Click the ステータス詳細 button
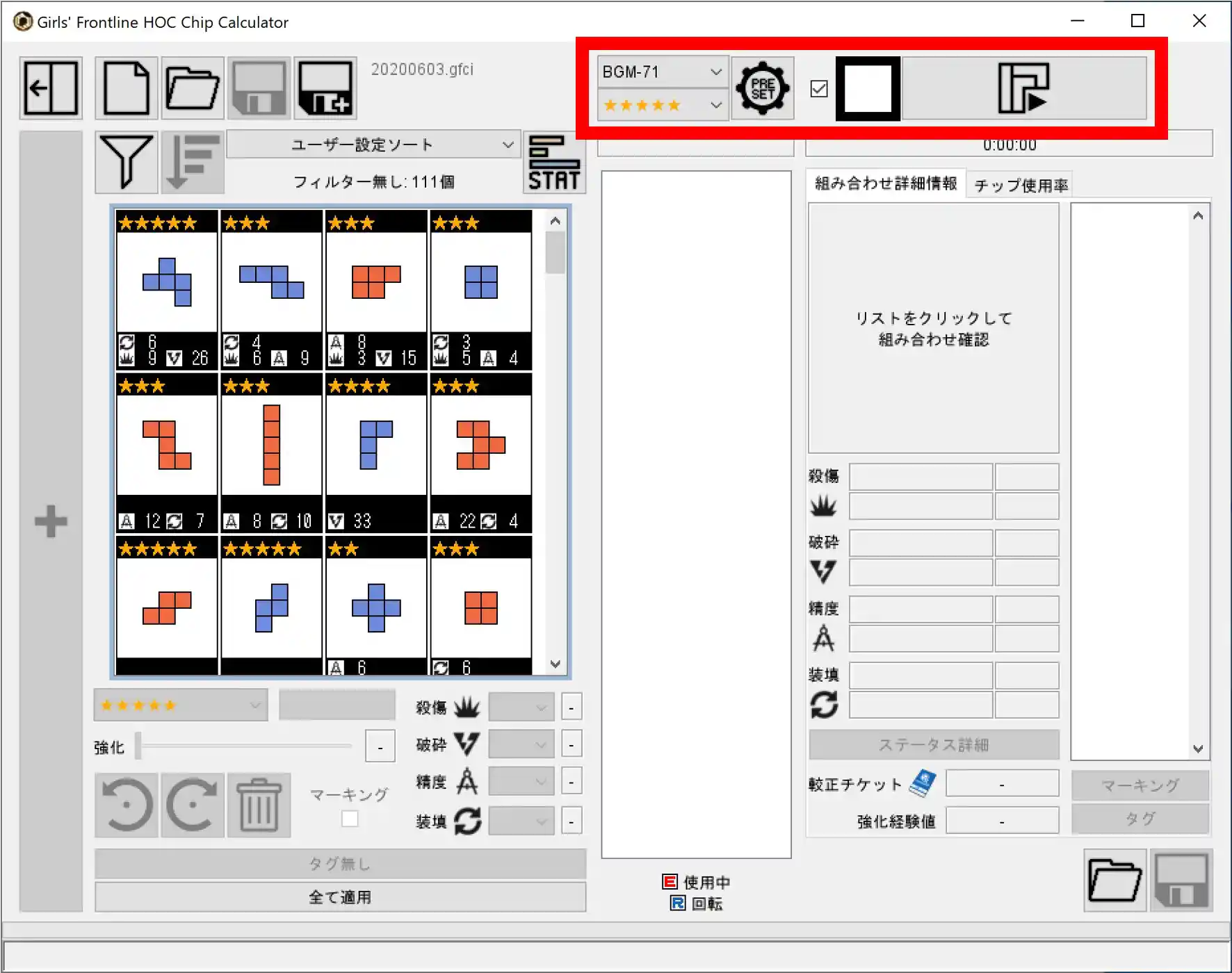The width and height of the screenshot is (1232, 973). (934, 744)
